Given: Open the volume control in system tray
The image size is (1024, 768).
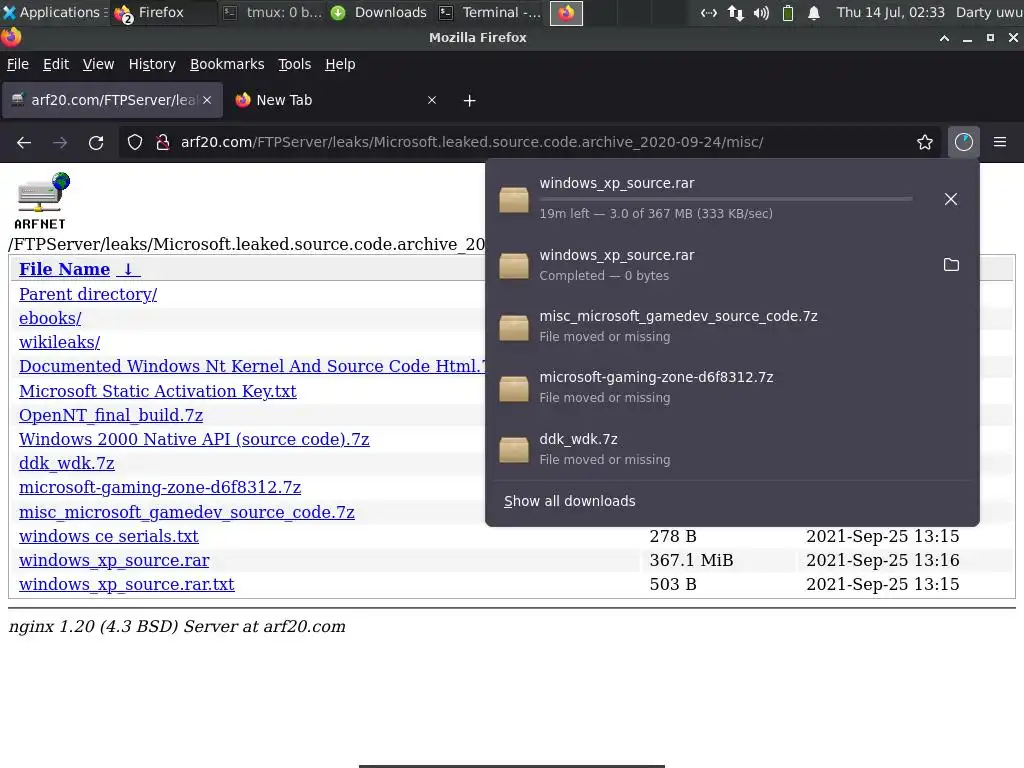Looking at the screenshot, I should click(x=761, y=13).
